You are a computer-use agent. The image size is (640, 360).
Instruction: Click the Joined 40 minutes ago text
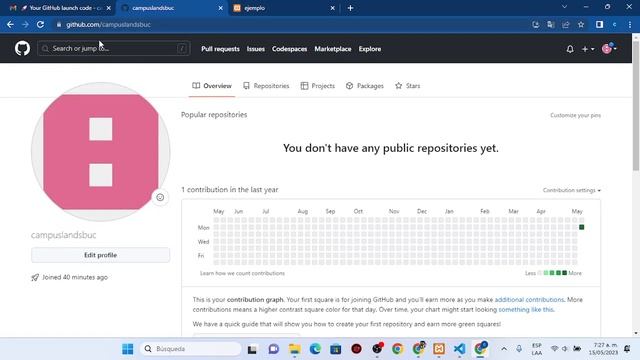pyautogui.click(x=75, y=277)
